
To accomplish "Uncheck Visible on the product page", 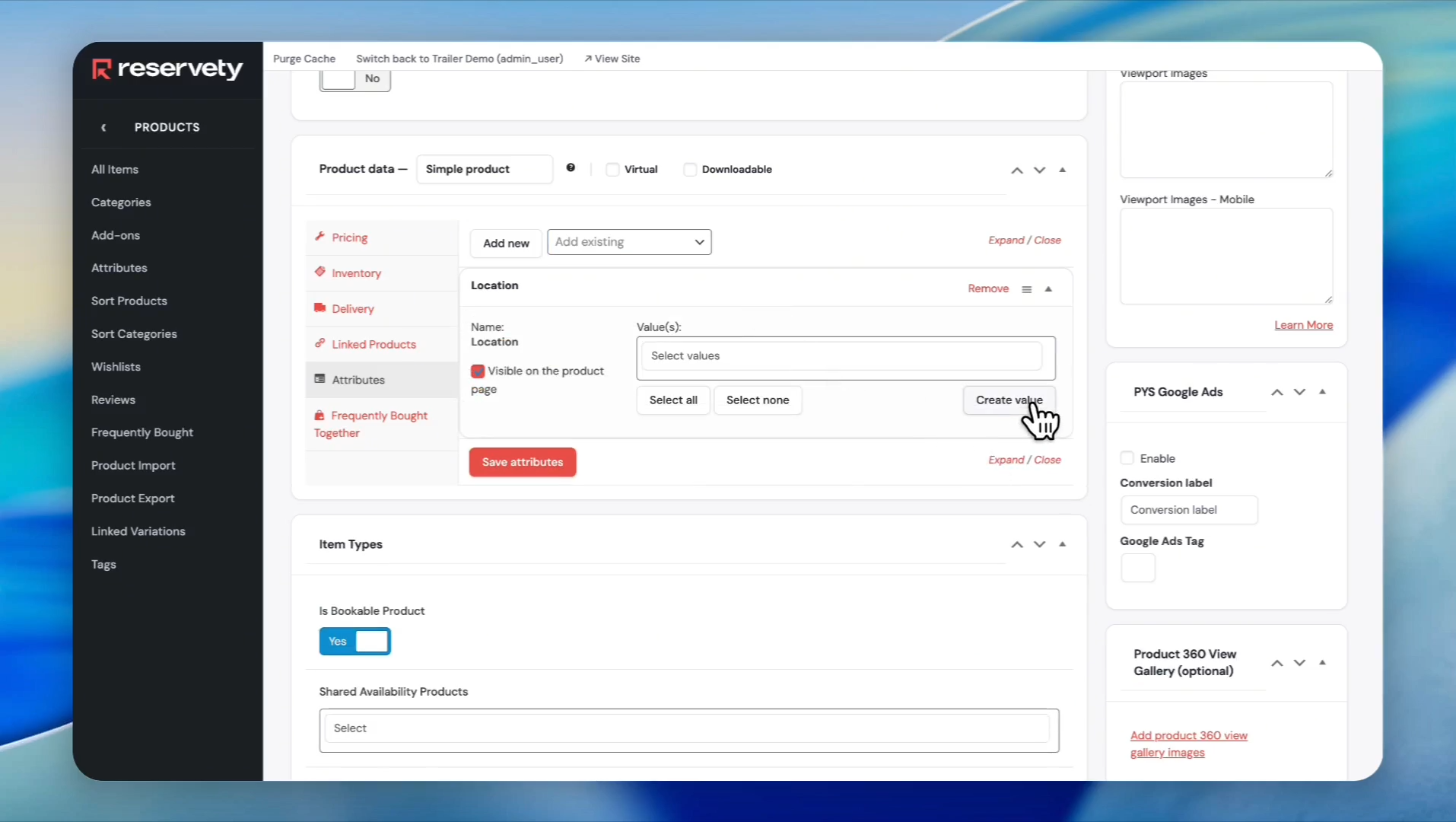I will point(478,371).
